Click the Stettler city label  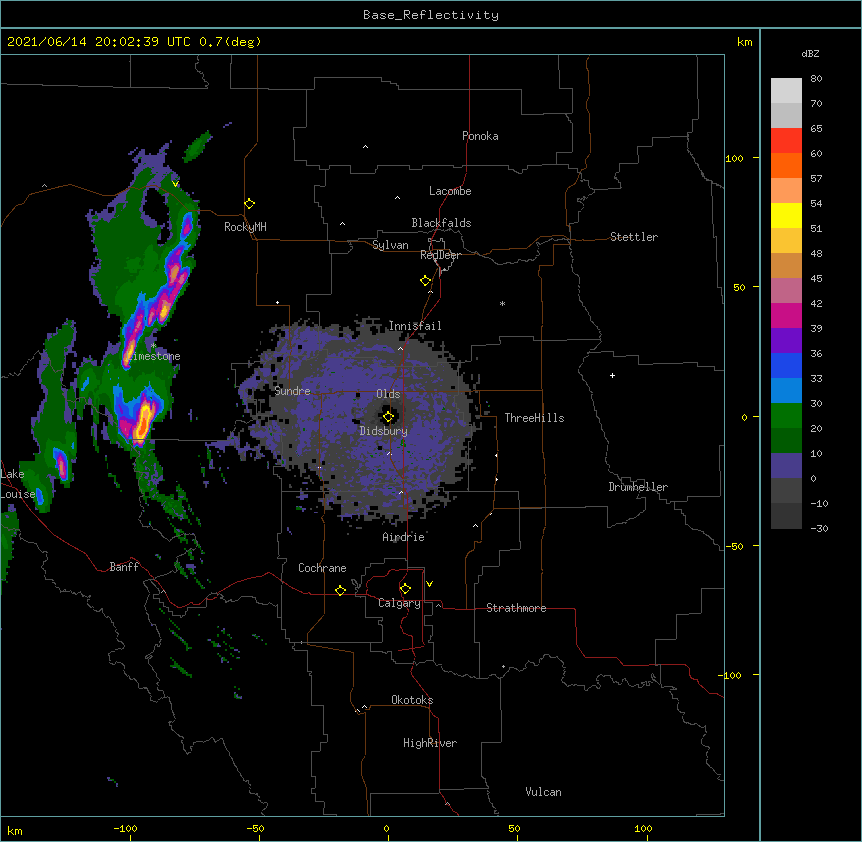point(634,237)
